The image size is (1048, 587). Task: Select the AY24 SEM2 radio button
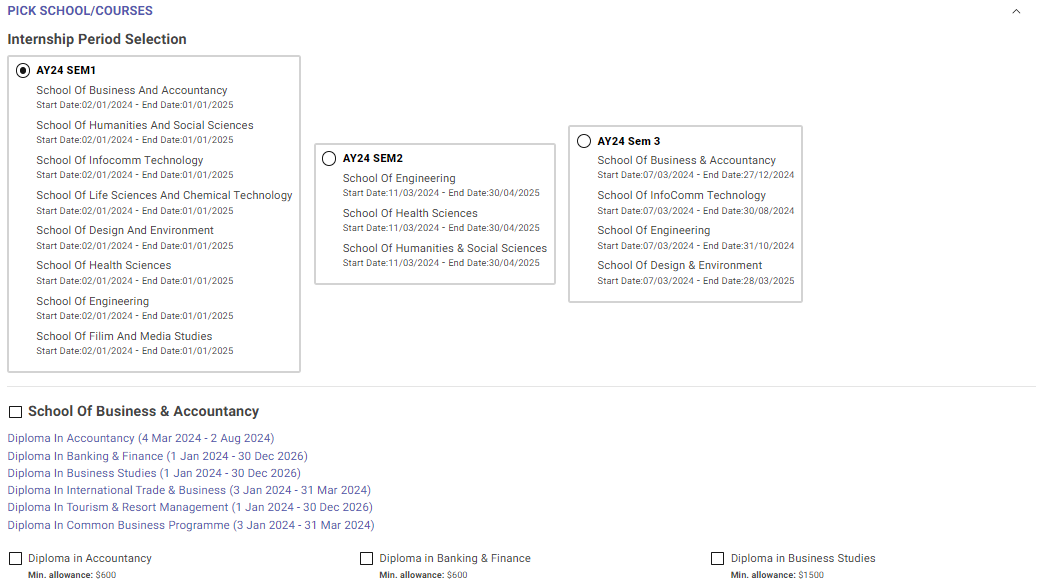pyautogui.click(x=330, y=158)
